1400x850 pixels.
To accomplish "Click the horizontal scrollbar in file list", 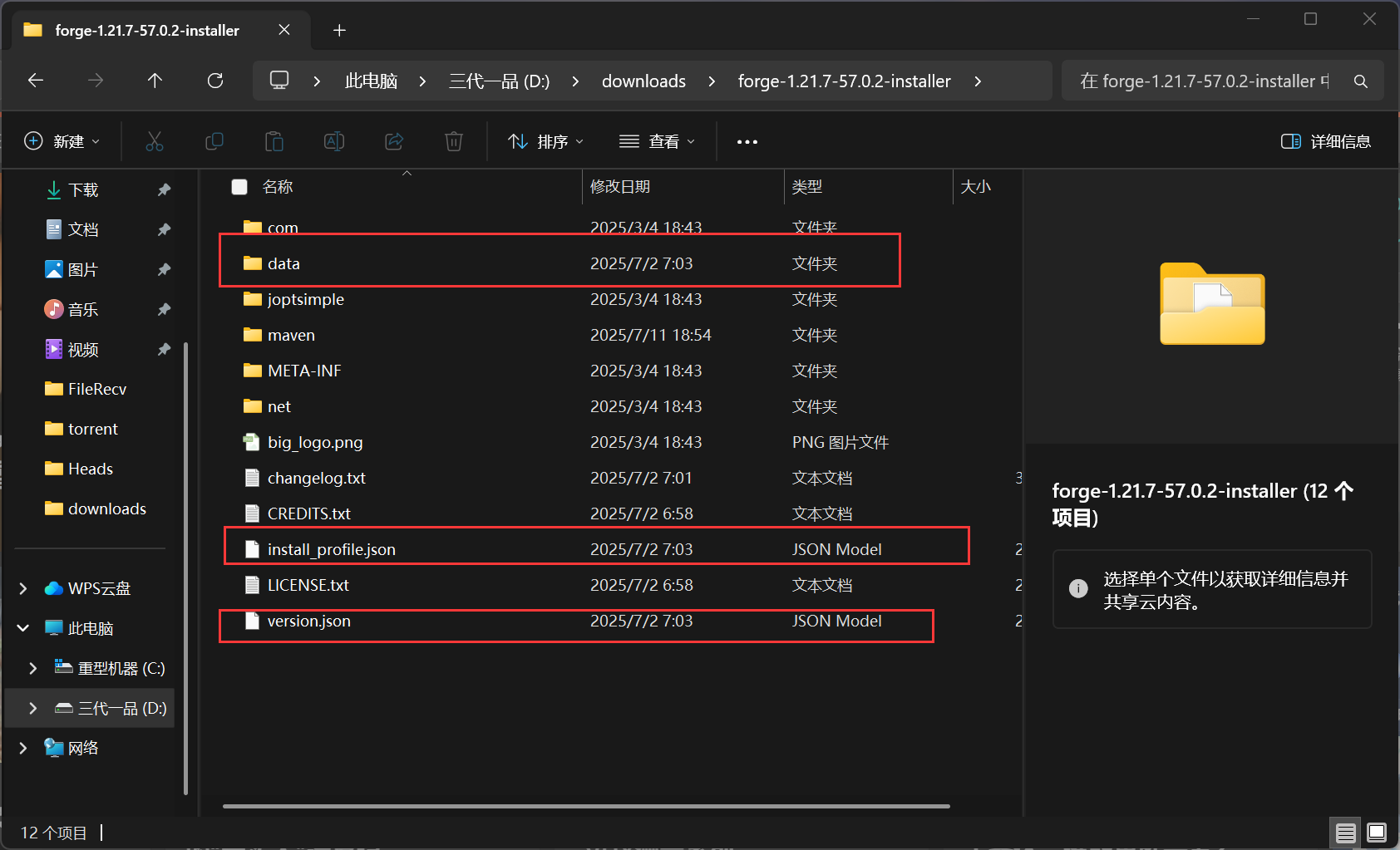I will (586, 806).
